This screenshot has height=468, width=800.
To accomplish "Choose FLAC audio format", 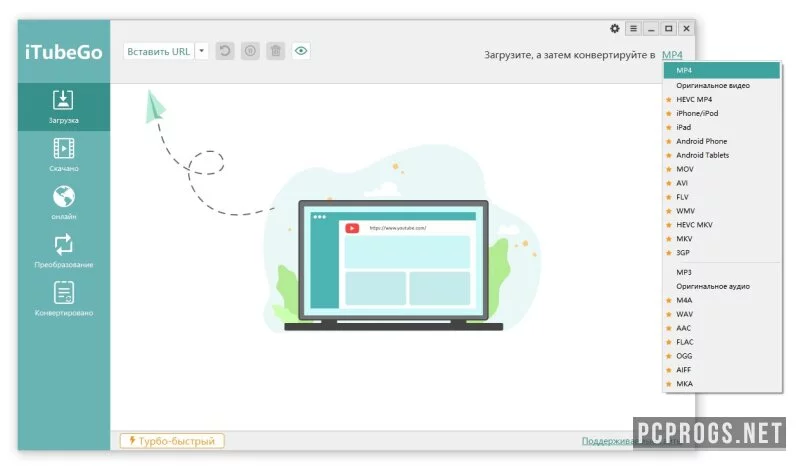I will (721, 342).
